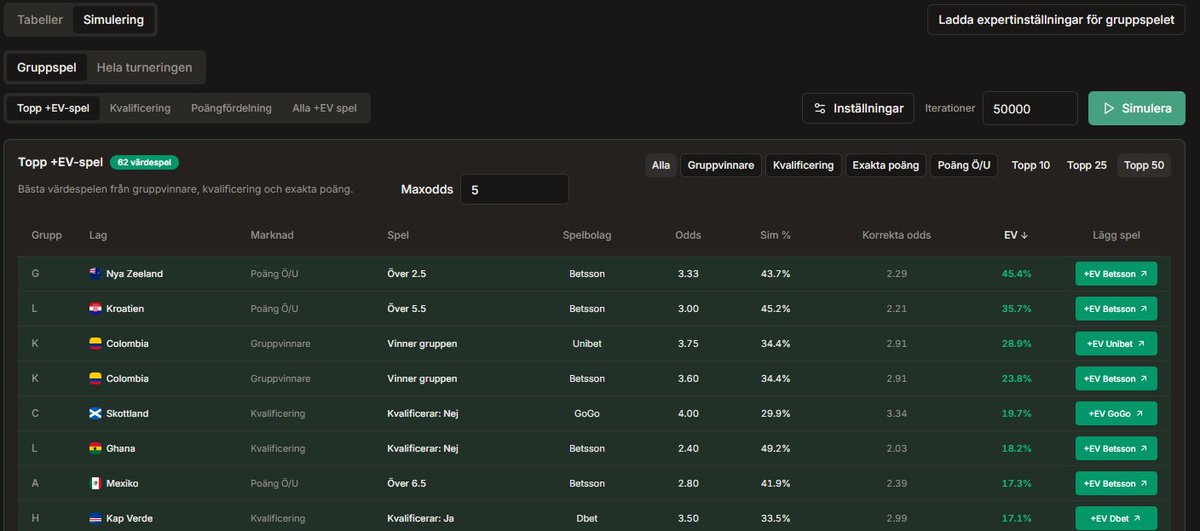Click the sliders icon in Inställningar
This screenshot has height=531, width=1200.
(x=820, y=108)
